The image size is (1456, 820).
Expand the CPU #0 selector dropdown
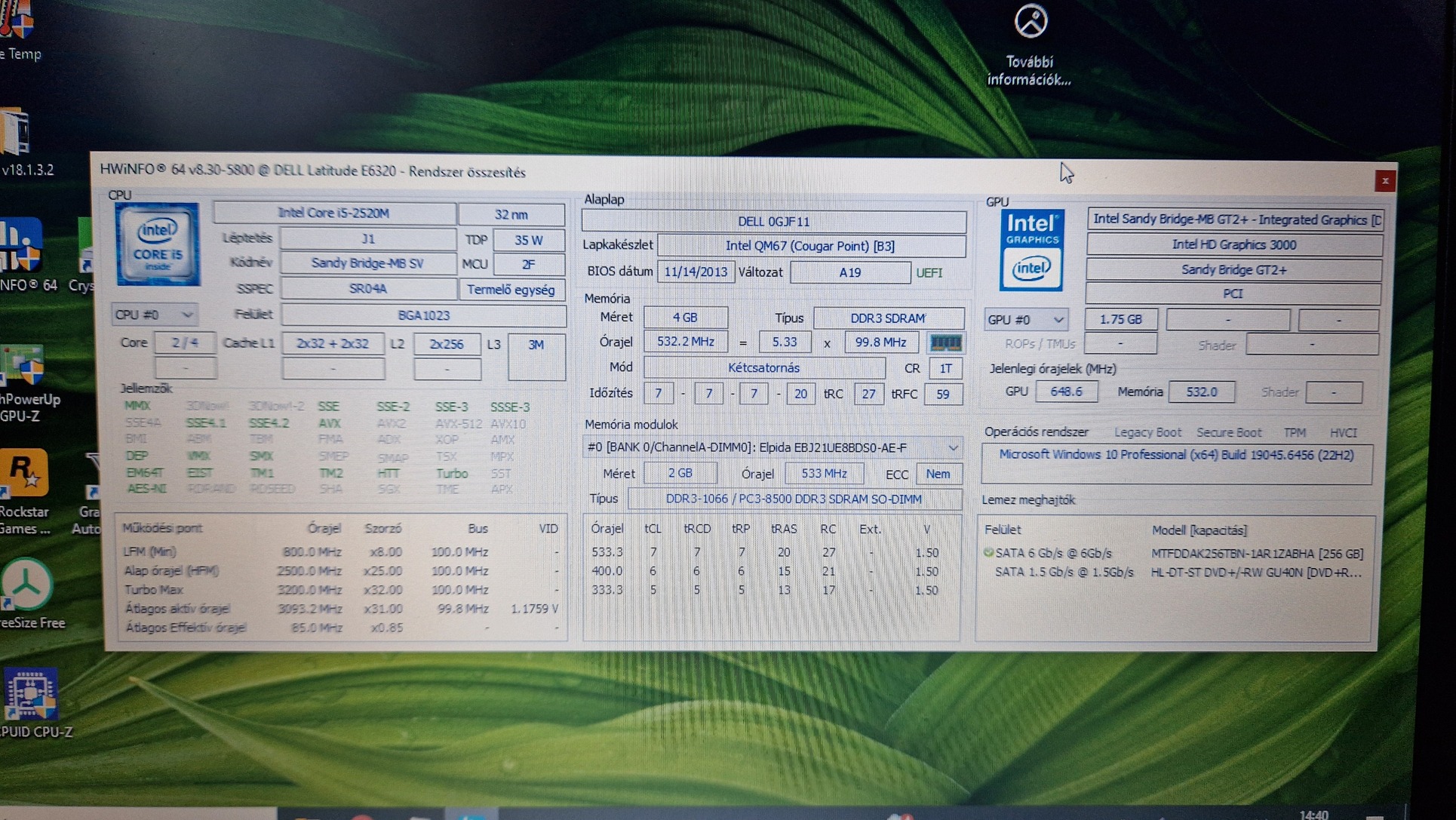(154, 314)
